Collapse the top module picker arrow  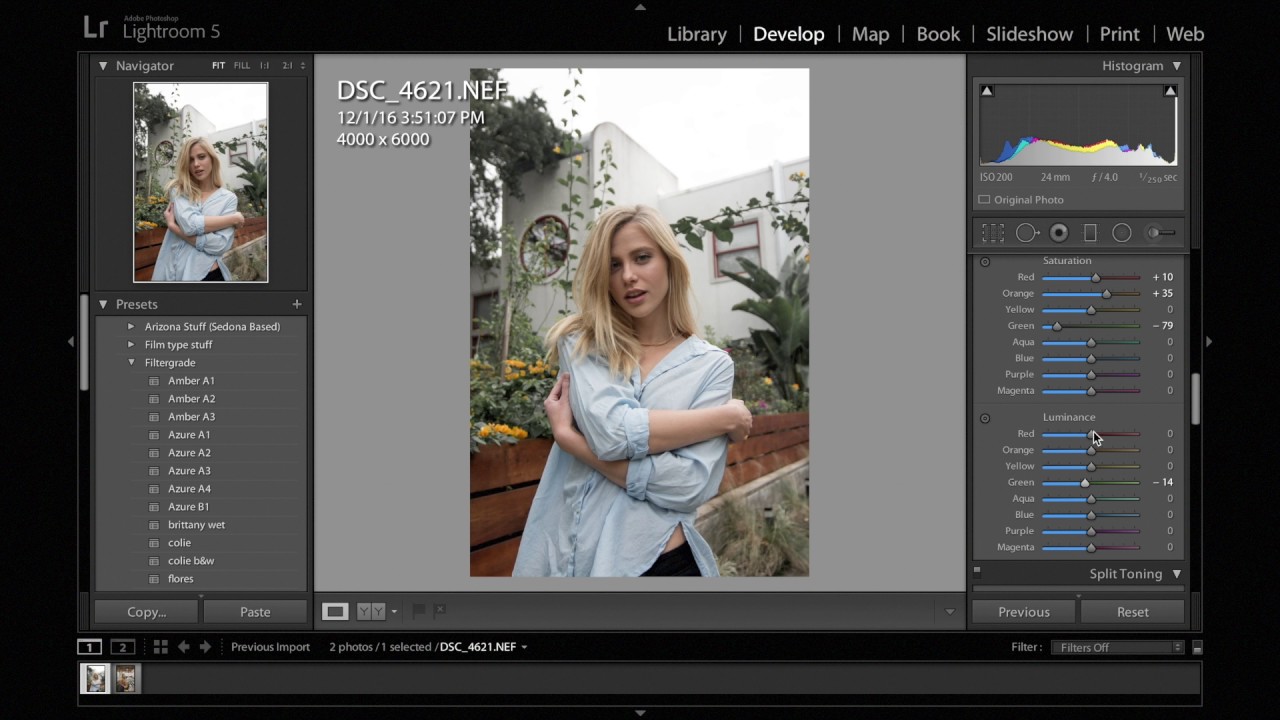640,7
